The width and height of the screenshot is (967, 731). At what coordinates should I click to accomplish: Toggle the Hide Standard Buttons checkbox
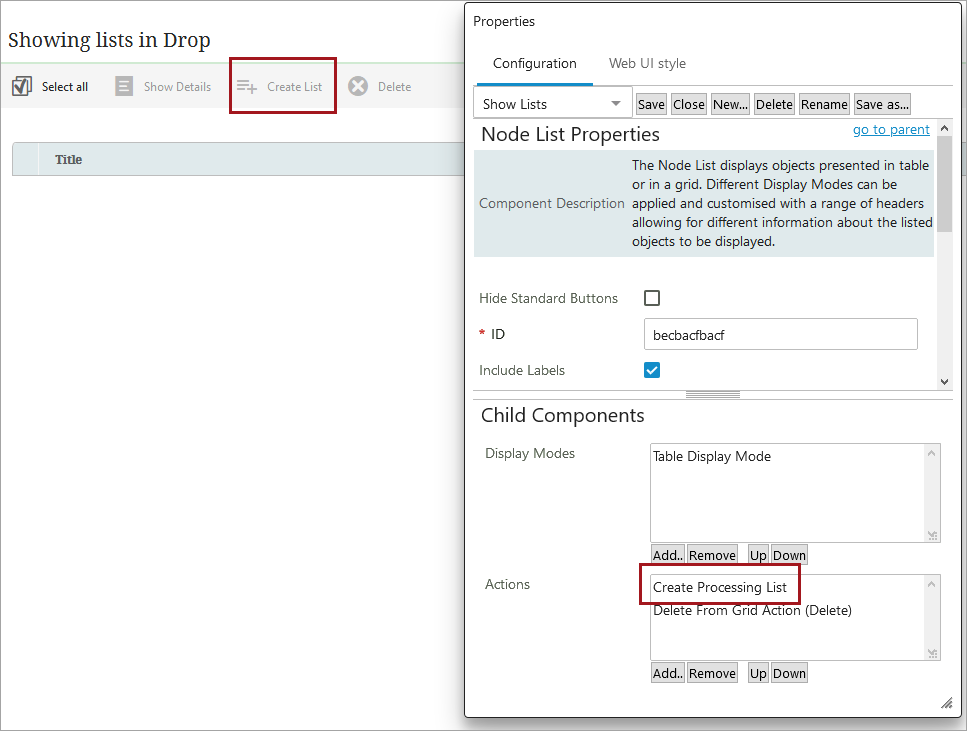click(x=652, y=298)
